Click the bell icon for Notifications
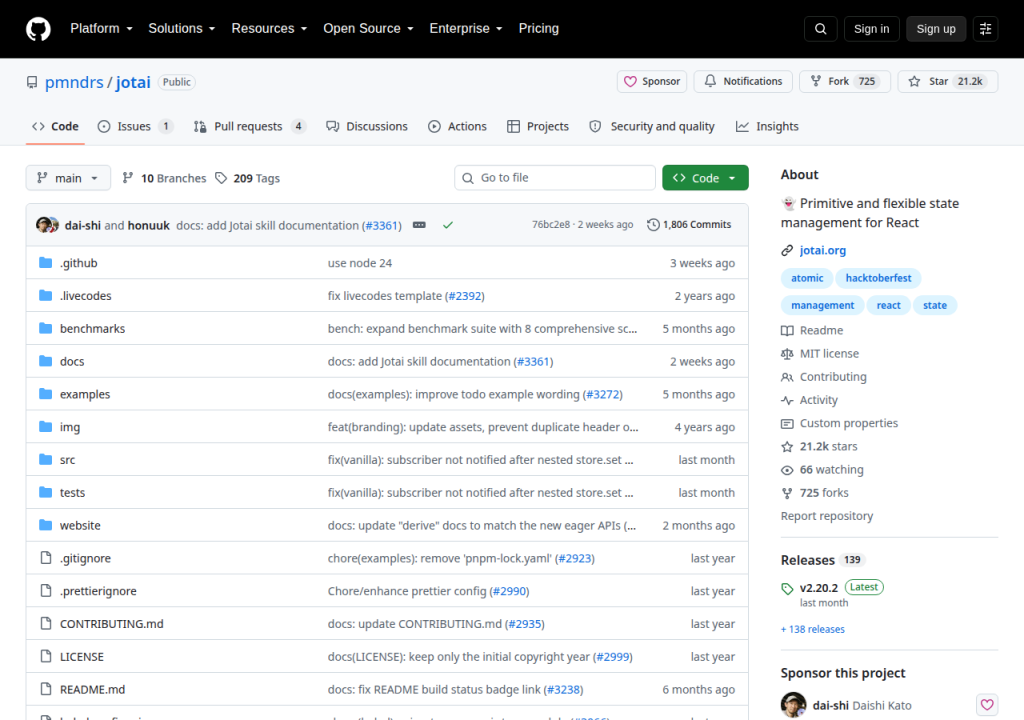 [x=710, y=81]
